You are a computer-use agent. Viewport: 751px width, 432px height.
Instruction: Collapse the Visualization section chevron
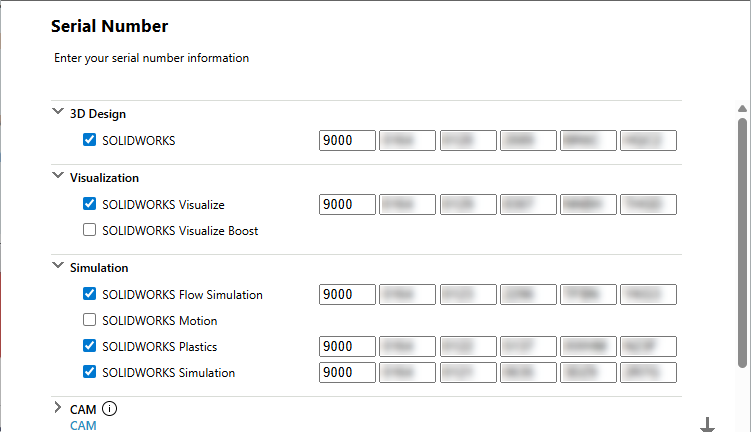click(58, 176)
